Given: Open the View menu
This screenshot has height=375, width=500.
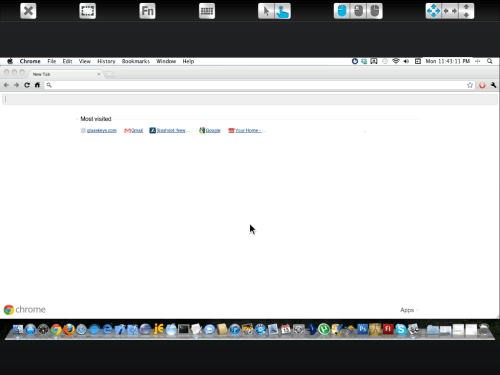Looking at the screenshot, I should tap(85, 61).
